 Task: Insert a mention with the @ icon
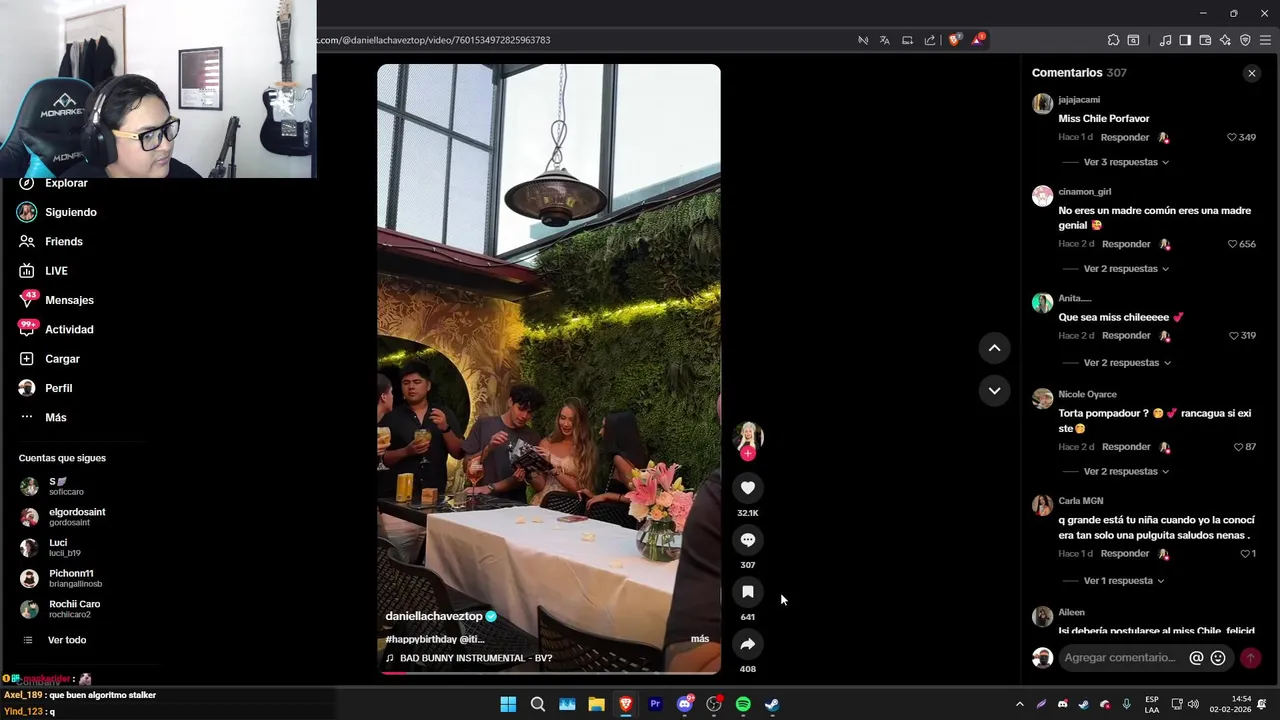pos(1196,658)
